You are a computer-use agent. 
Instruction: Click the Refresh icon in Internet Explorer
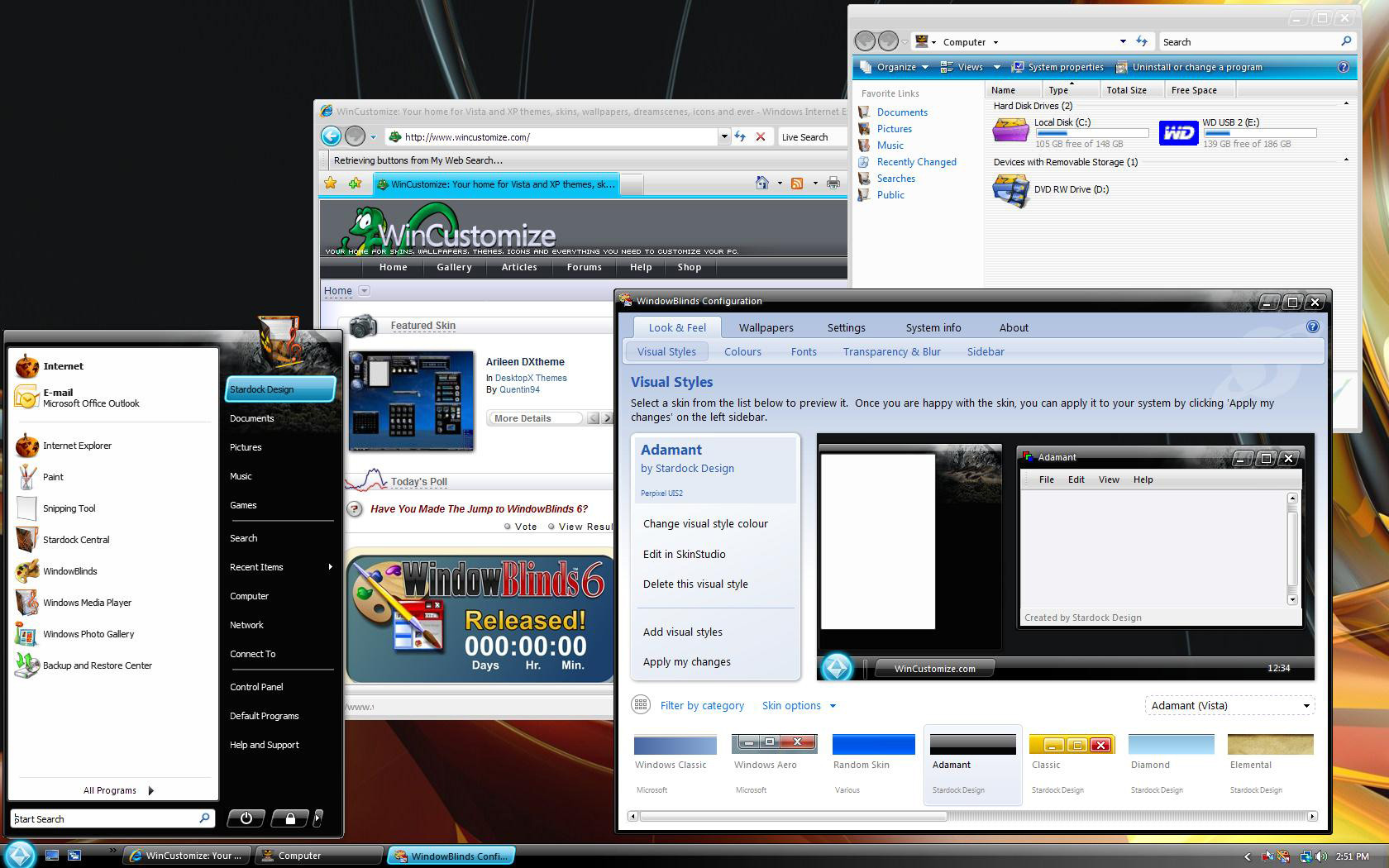coord(740,136)
